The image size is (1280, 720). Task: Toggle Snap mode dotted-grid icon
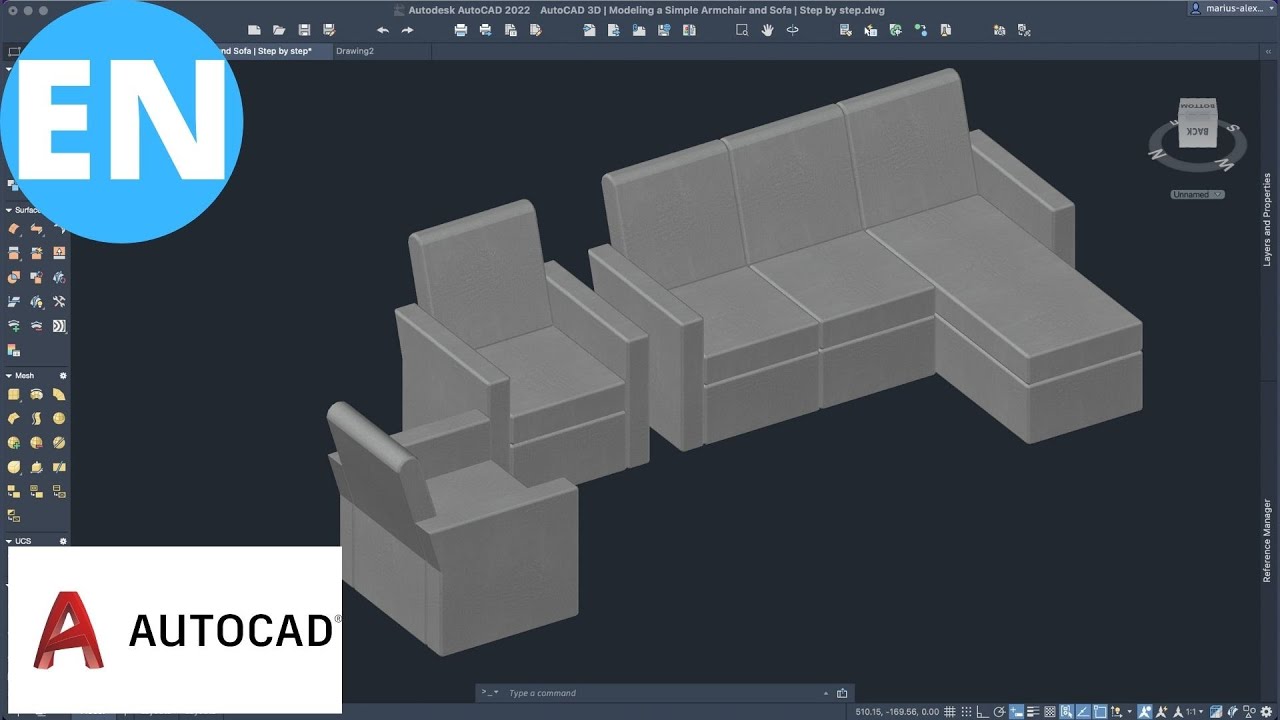point(966,711)
